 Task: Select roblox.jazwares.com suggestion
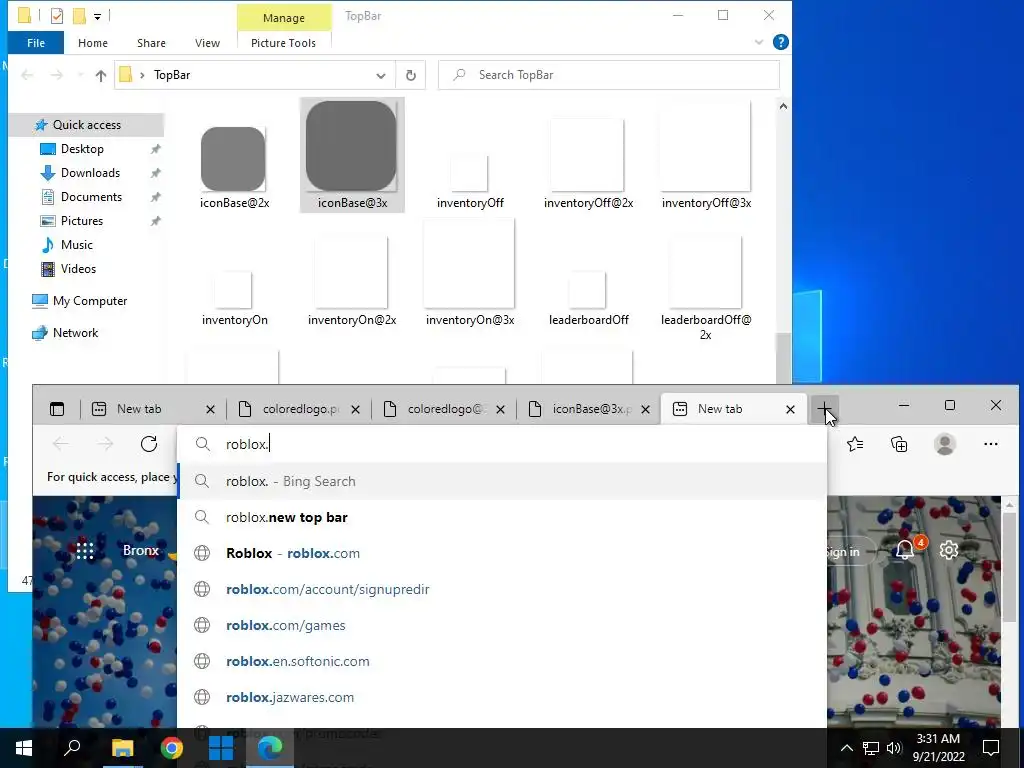click(x=502, y=697)
